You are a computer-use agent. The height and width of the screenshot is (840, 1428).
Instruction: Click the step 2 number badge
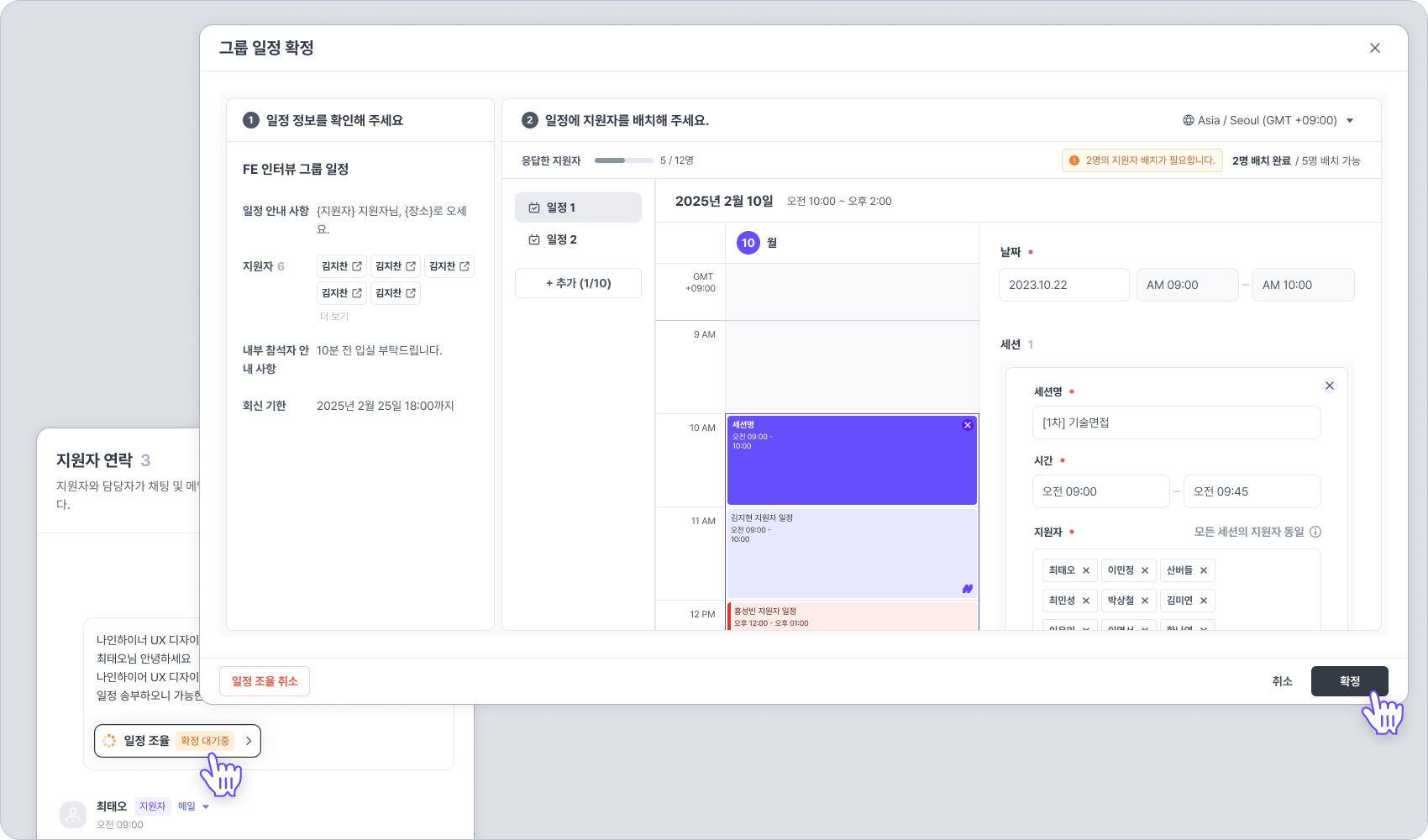[x=529, y=120]
